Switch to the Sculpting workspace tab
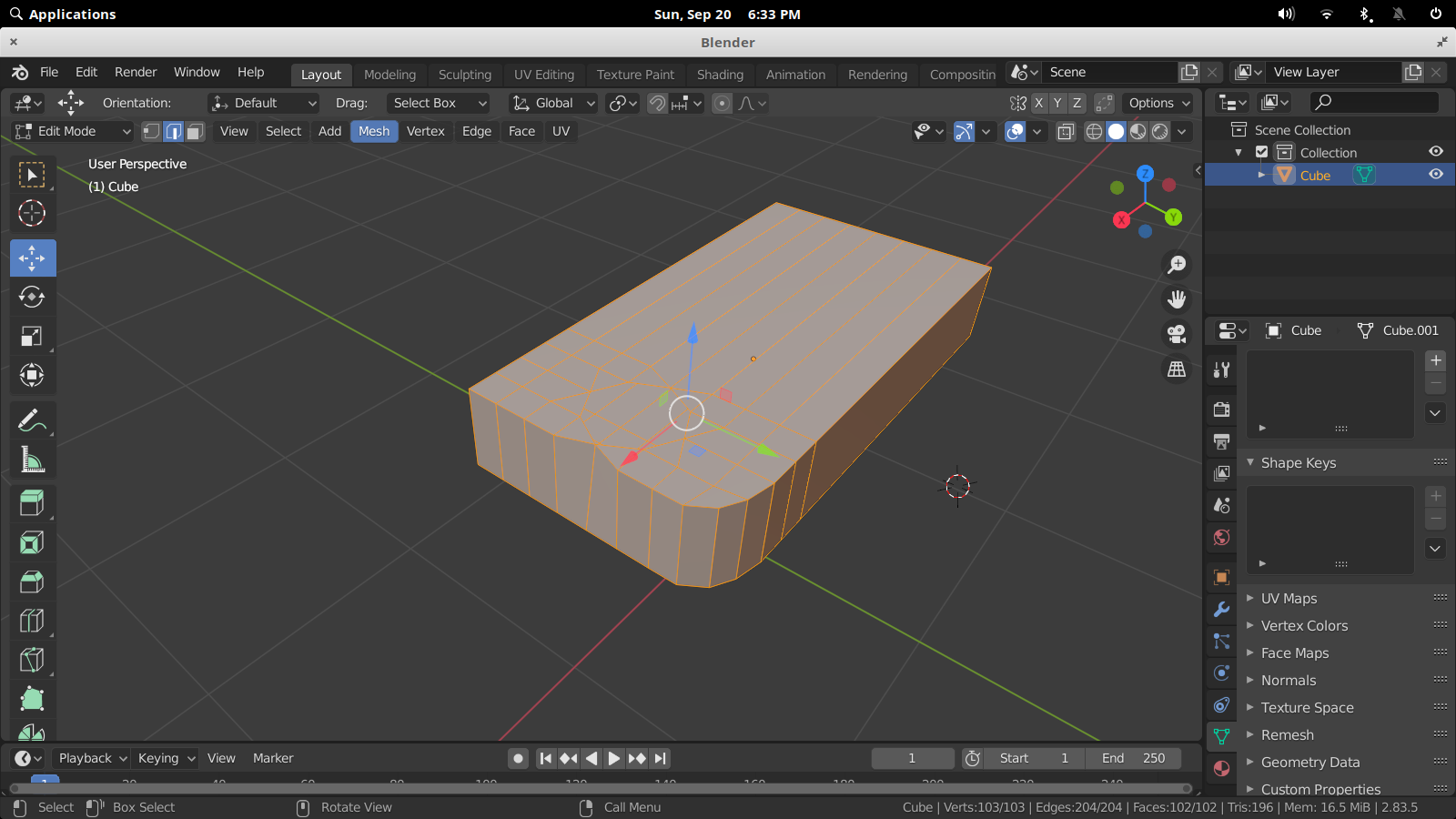The image size is (1456, 819). [x=465, y=75]
